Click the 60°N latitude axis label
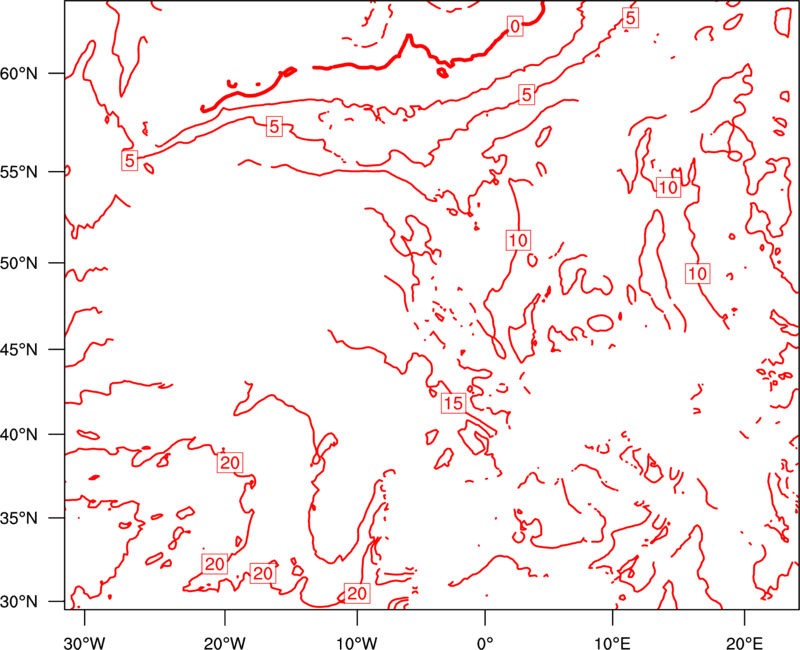Image resolution: width=800 pixels, height=650 pixels. pyautogui.click(x=19, y=73)
